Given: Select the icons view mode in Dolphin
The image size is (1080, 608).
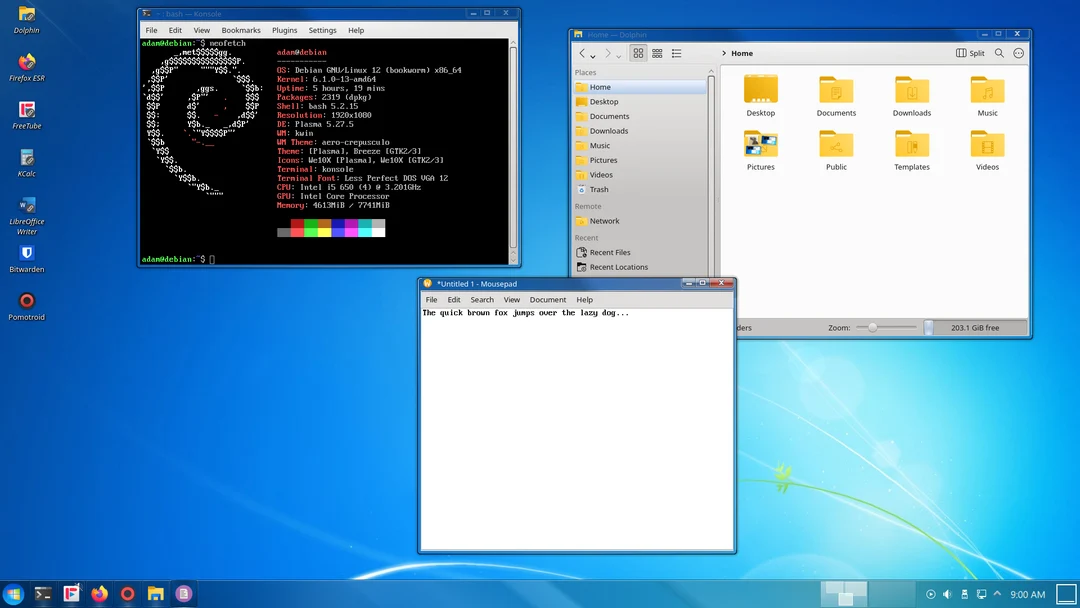Looking at the screenshot, I should click(638, 53).
